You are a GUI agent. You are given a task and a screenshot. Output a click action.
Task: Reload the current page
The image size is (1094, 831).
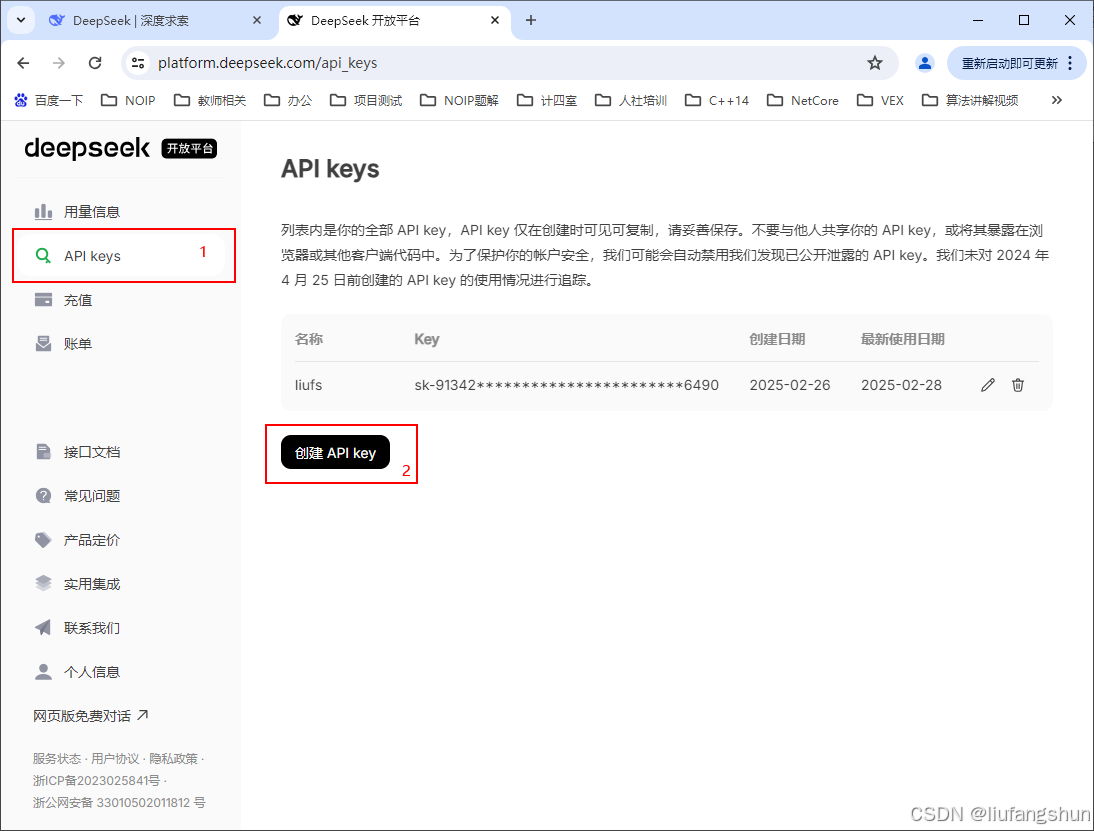(95, 63)
